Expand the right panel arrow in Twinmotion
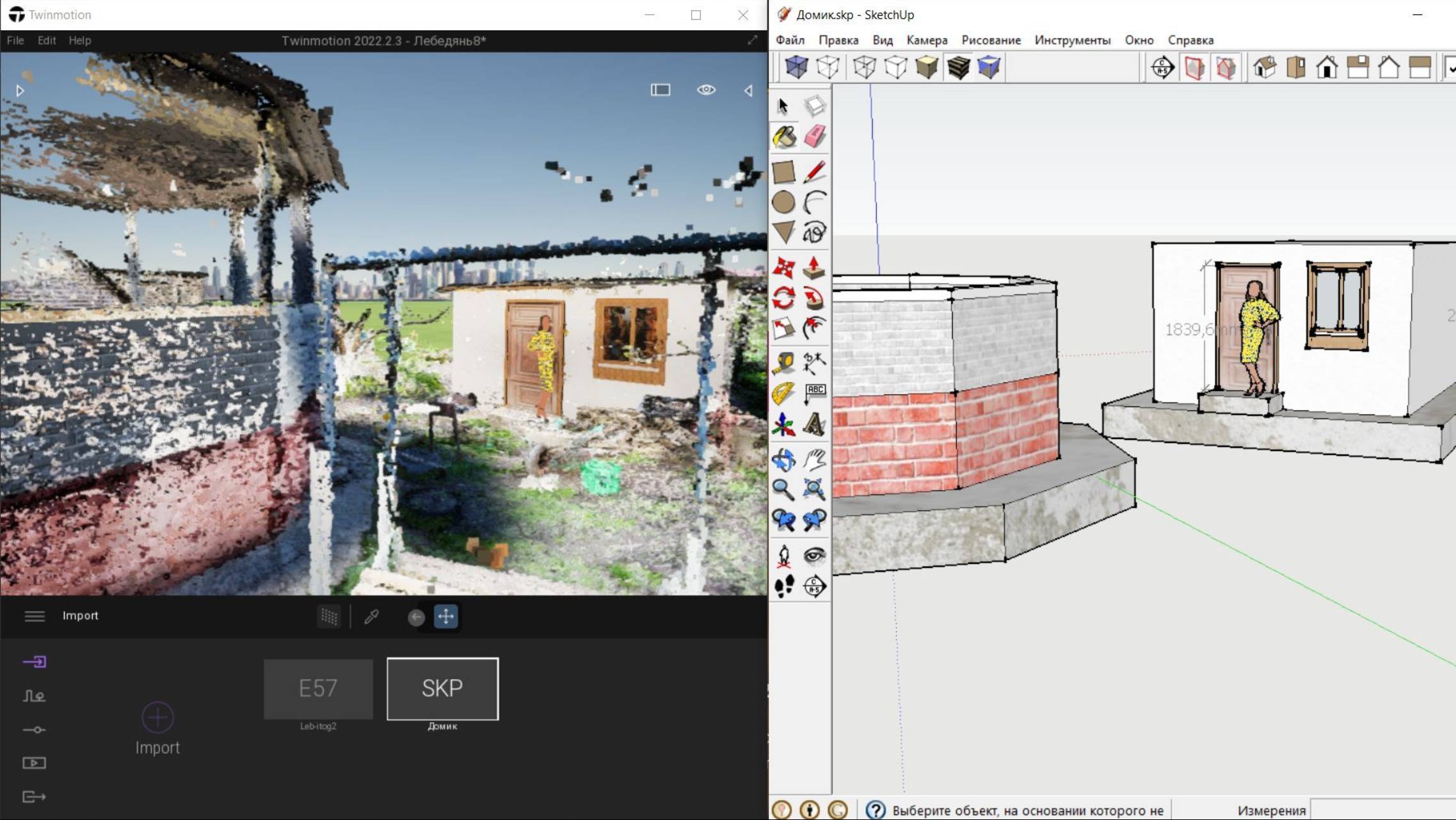1456x820 pixels. tap(748, 91)
